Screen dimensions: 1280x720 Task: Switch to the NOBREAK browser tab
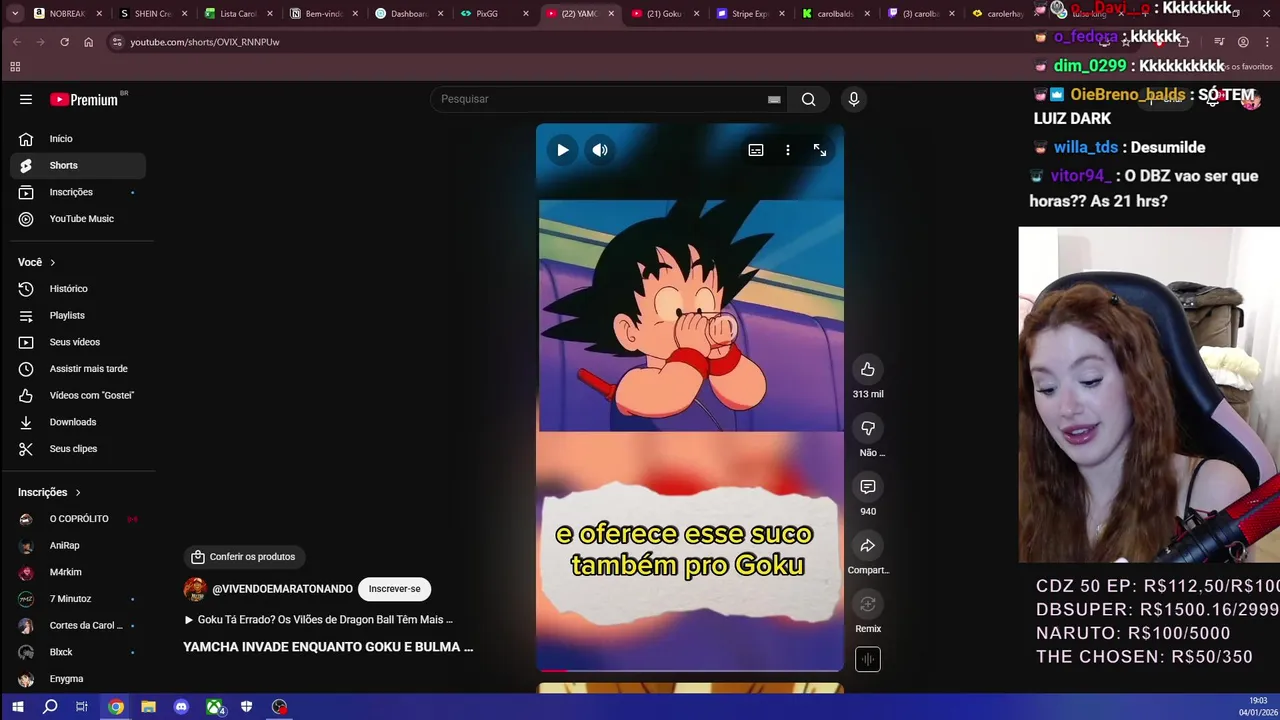coord(67,14)
